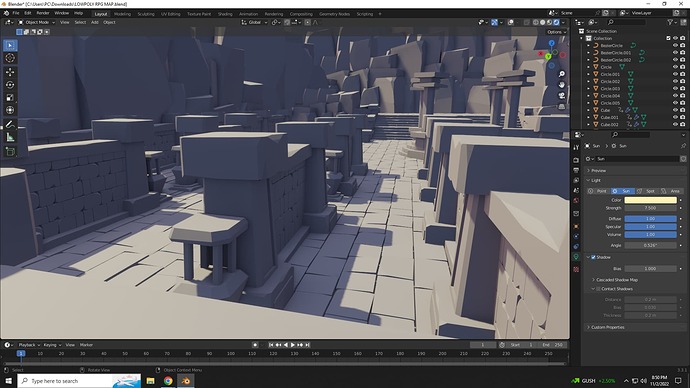Viewport: 690px width, 388px height.
Task: Open the Texture properties tab icon
Action: pyautogui.click(x=576, y=269)
